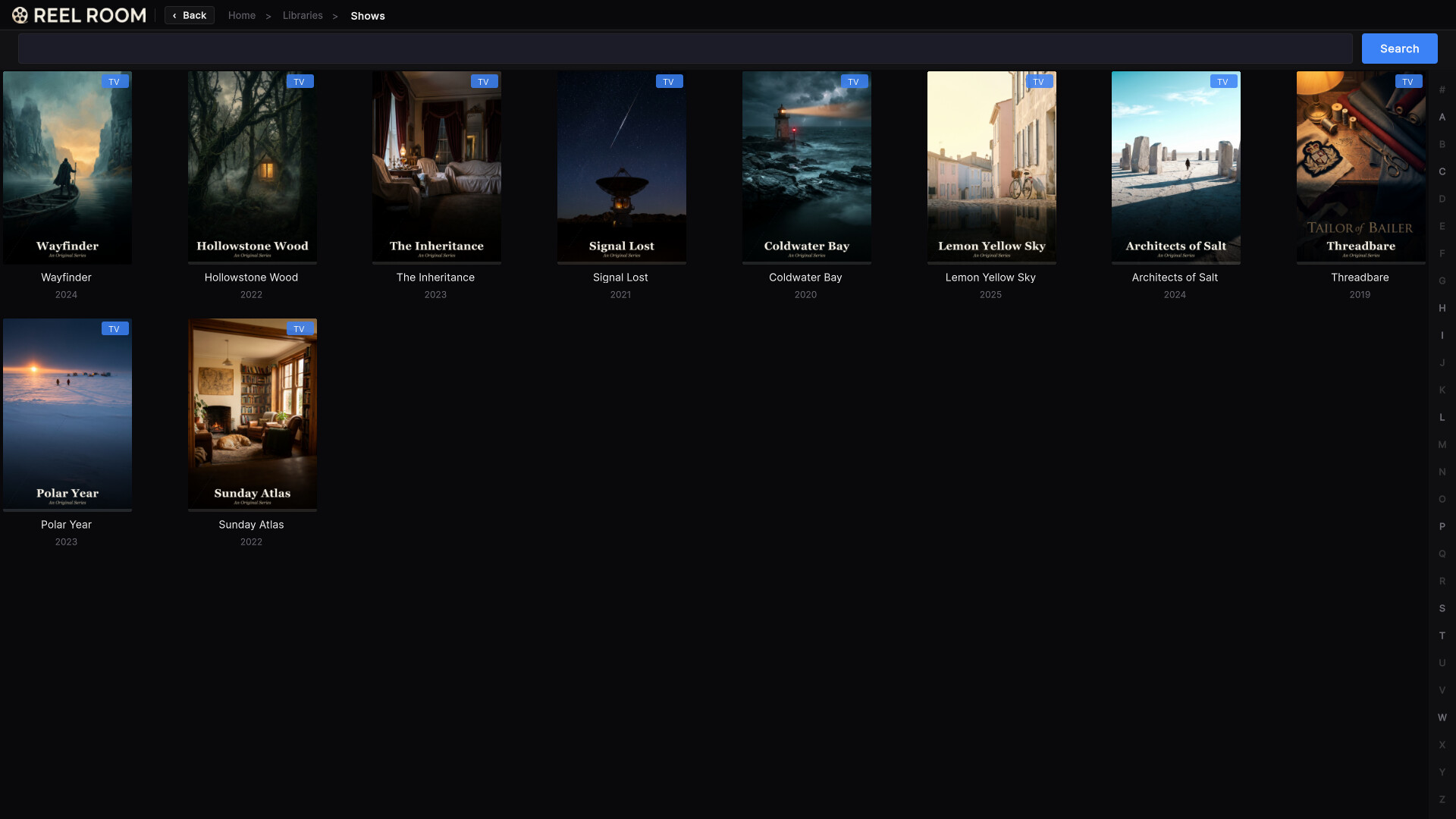Open the Wayfinder poster
The height and width of the screenshot is (819, 1456).
point(67,168)
